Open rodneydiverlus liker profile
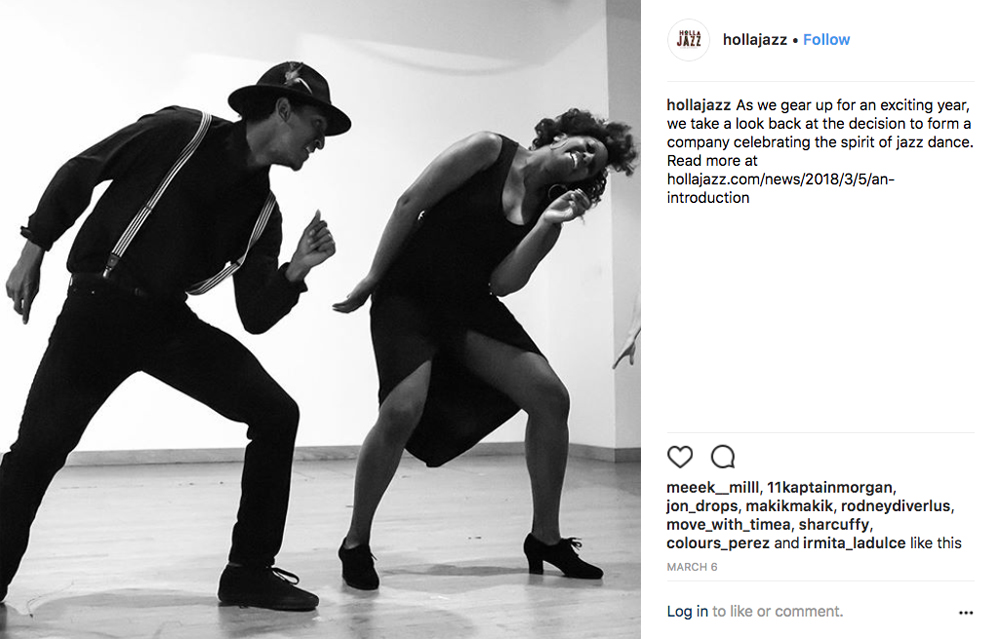Image resolution: width=1000 pixels, height=639 pixels. (x=895, y=506)
